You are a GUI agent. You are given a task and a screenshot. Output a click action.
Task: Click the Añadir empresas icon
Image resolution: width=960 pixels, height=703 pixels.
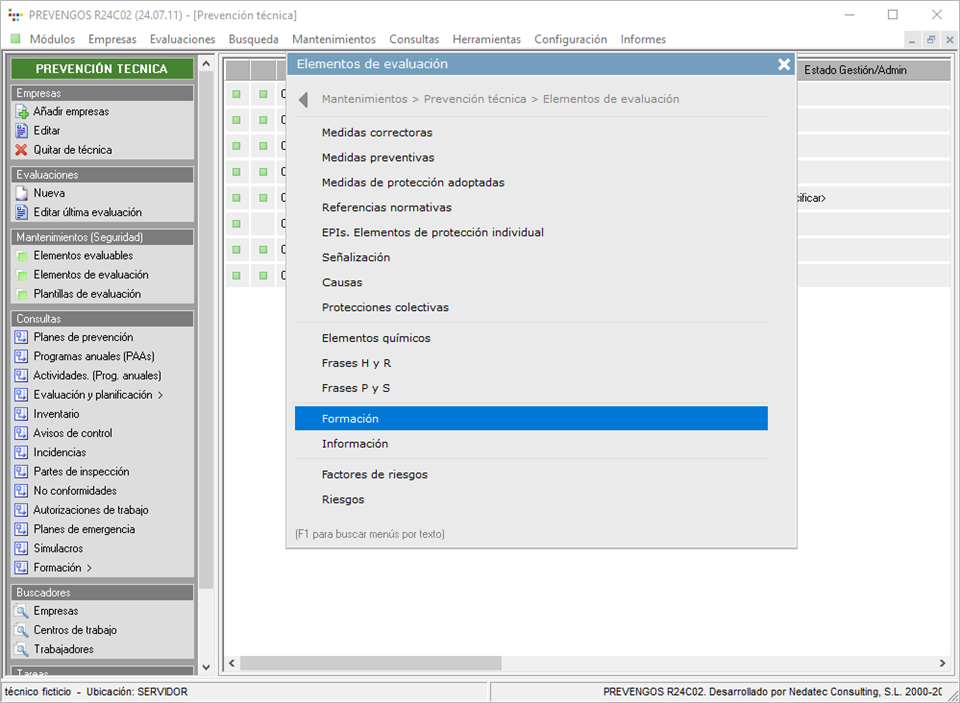click(23, 112)
